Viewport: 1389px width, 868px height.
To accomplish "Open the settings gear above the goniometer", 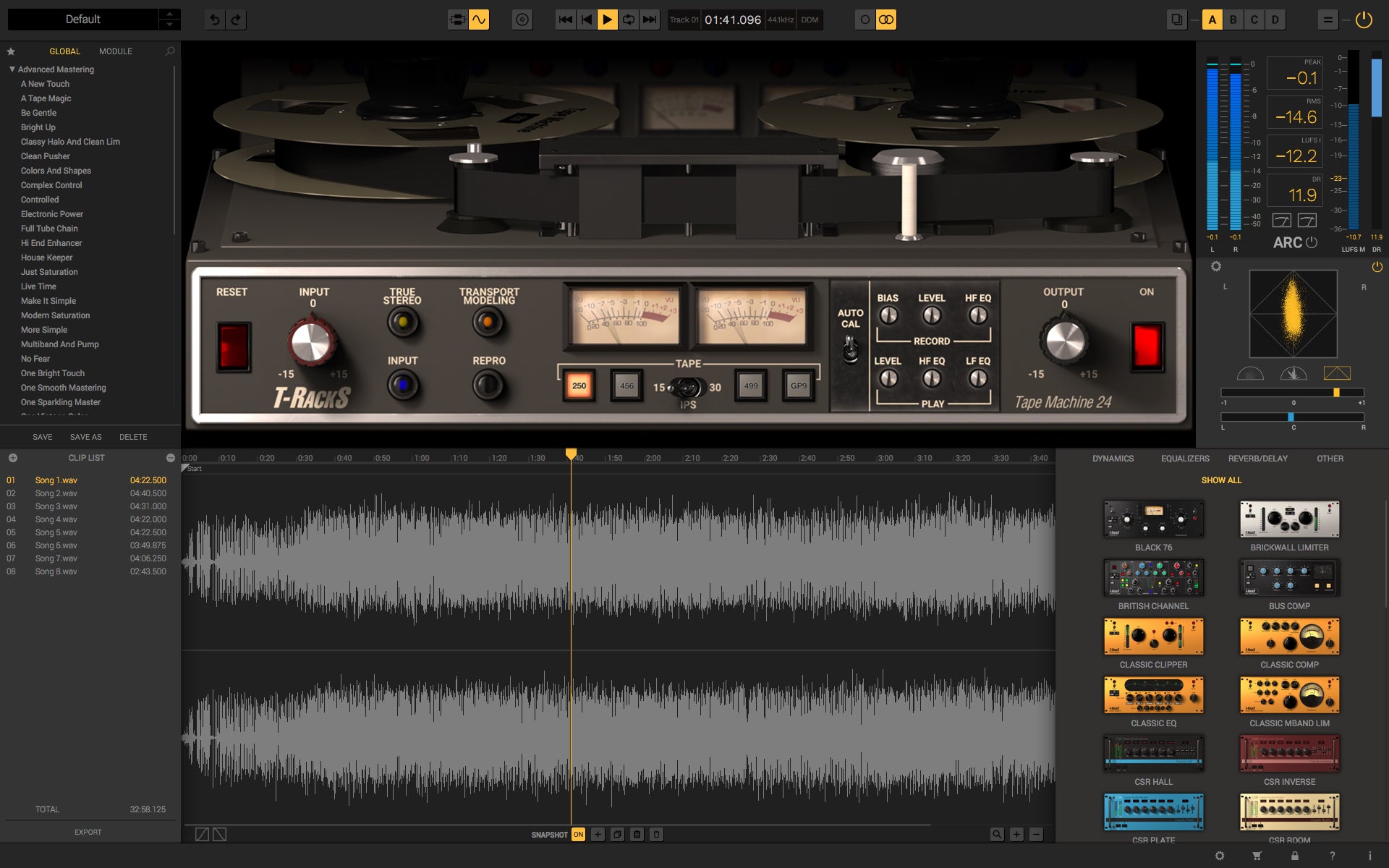I will (1218, 267).
